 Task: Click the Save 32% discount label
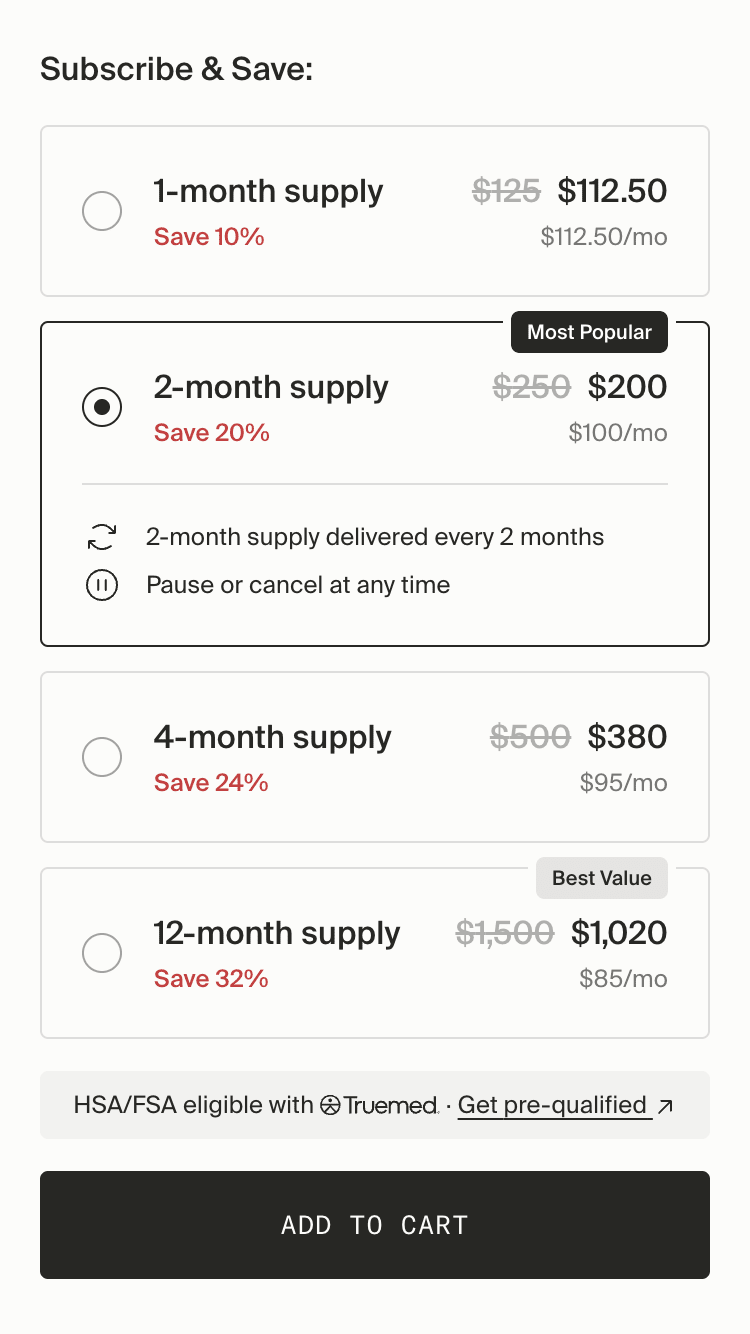pyautogui.click(x=211, y=978)
